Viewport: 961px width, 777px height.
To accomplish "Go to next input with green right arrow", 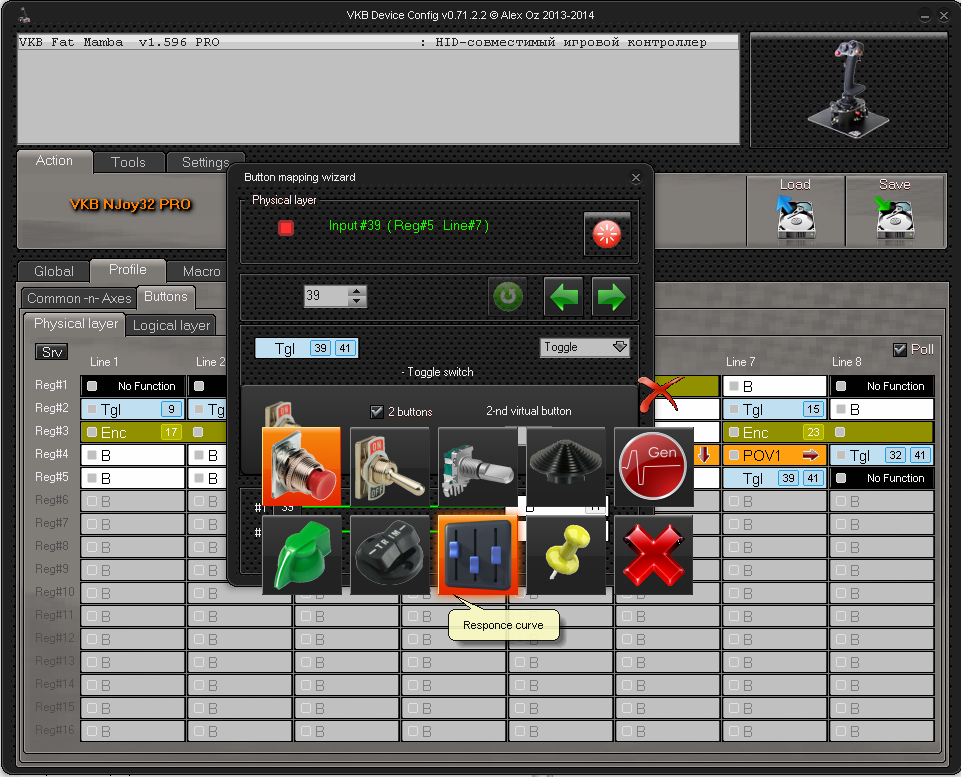I will [611, 297].
